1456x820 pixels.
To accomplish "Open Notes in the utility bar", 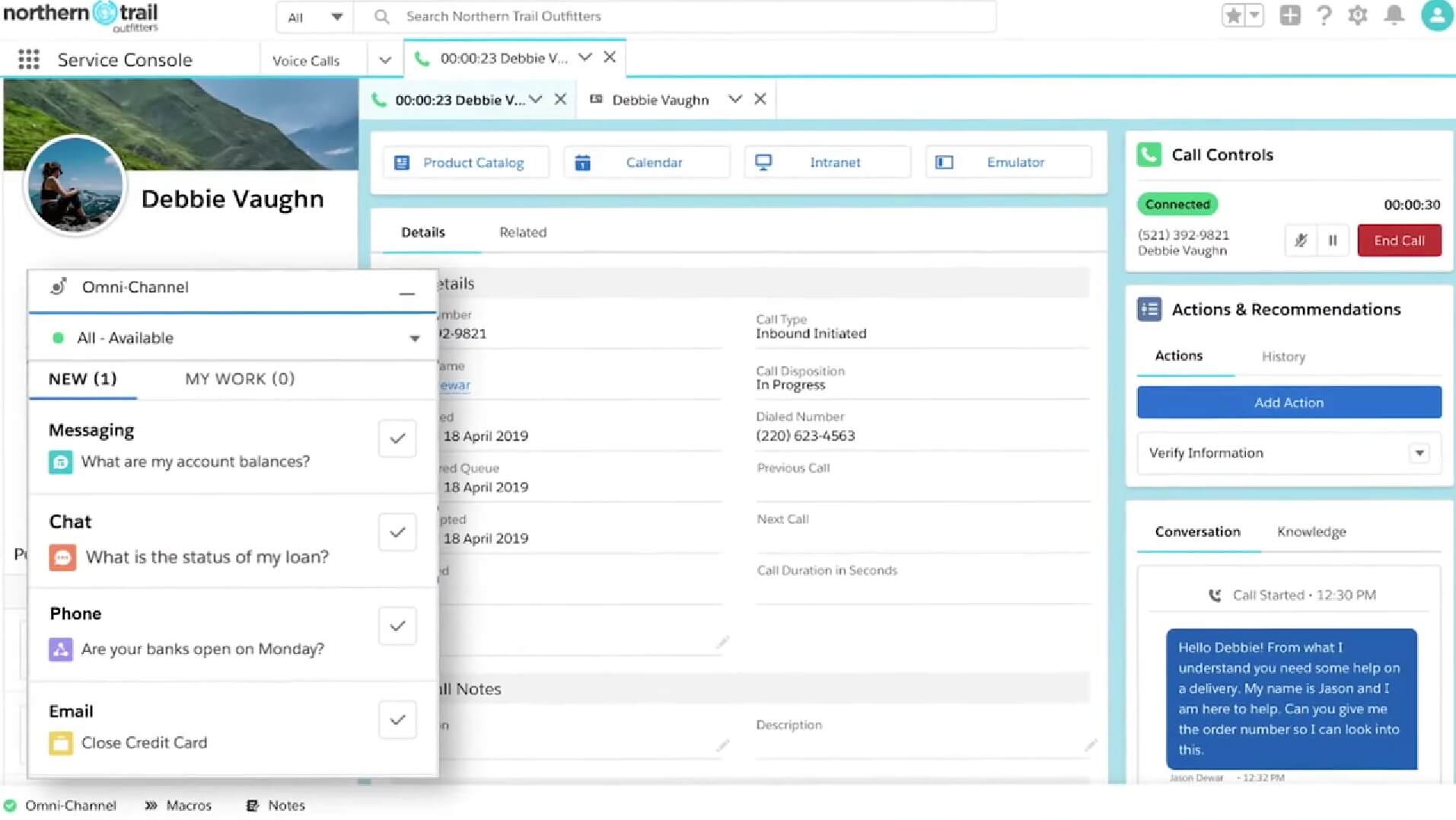I will (276, 806).
